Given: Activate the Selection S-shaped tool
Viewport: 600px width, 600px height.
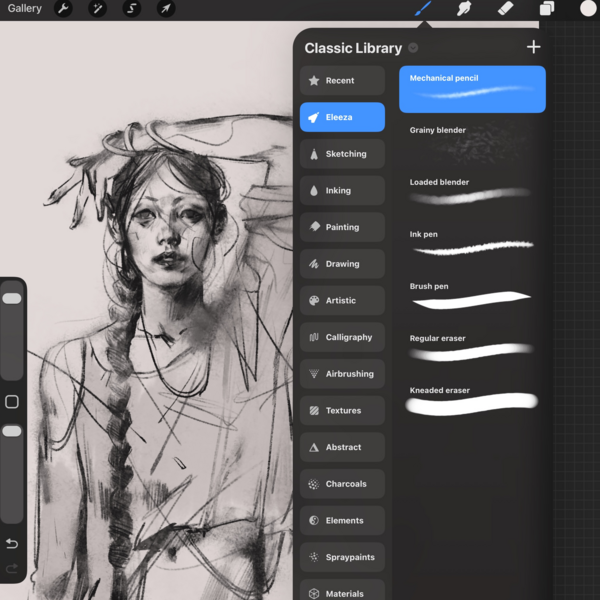Looking at the screenshot, I should click(x=132, y=8).
